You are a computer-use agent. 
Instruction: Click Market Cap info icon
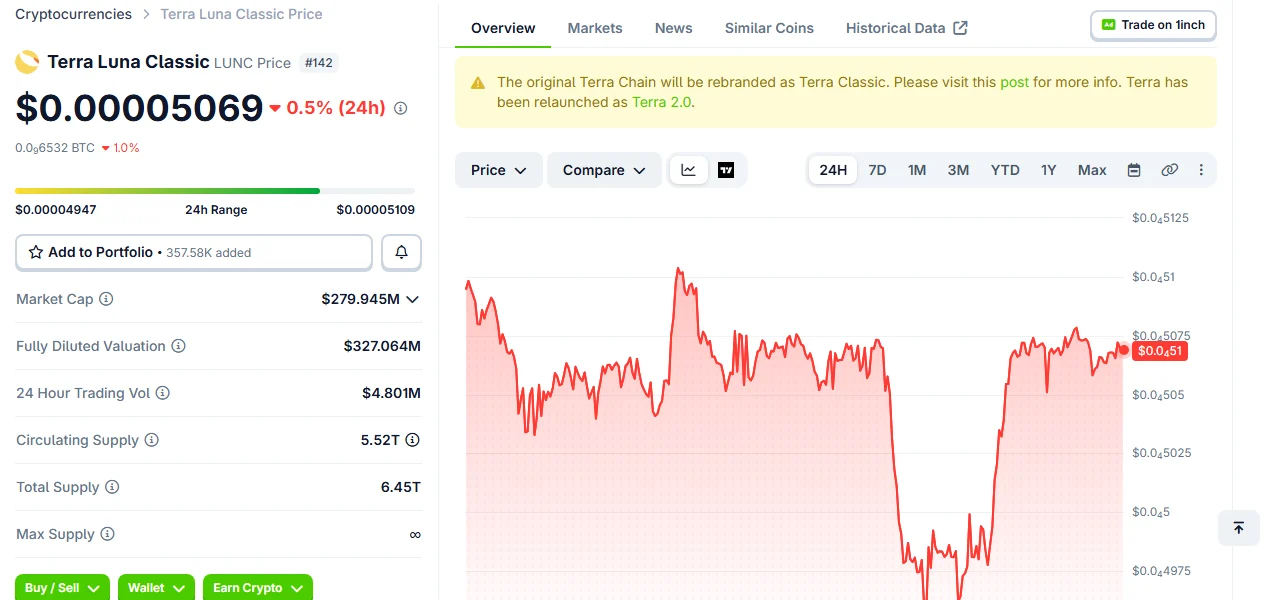[x=106, y=299]
